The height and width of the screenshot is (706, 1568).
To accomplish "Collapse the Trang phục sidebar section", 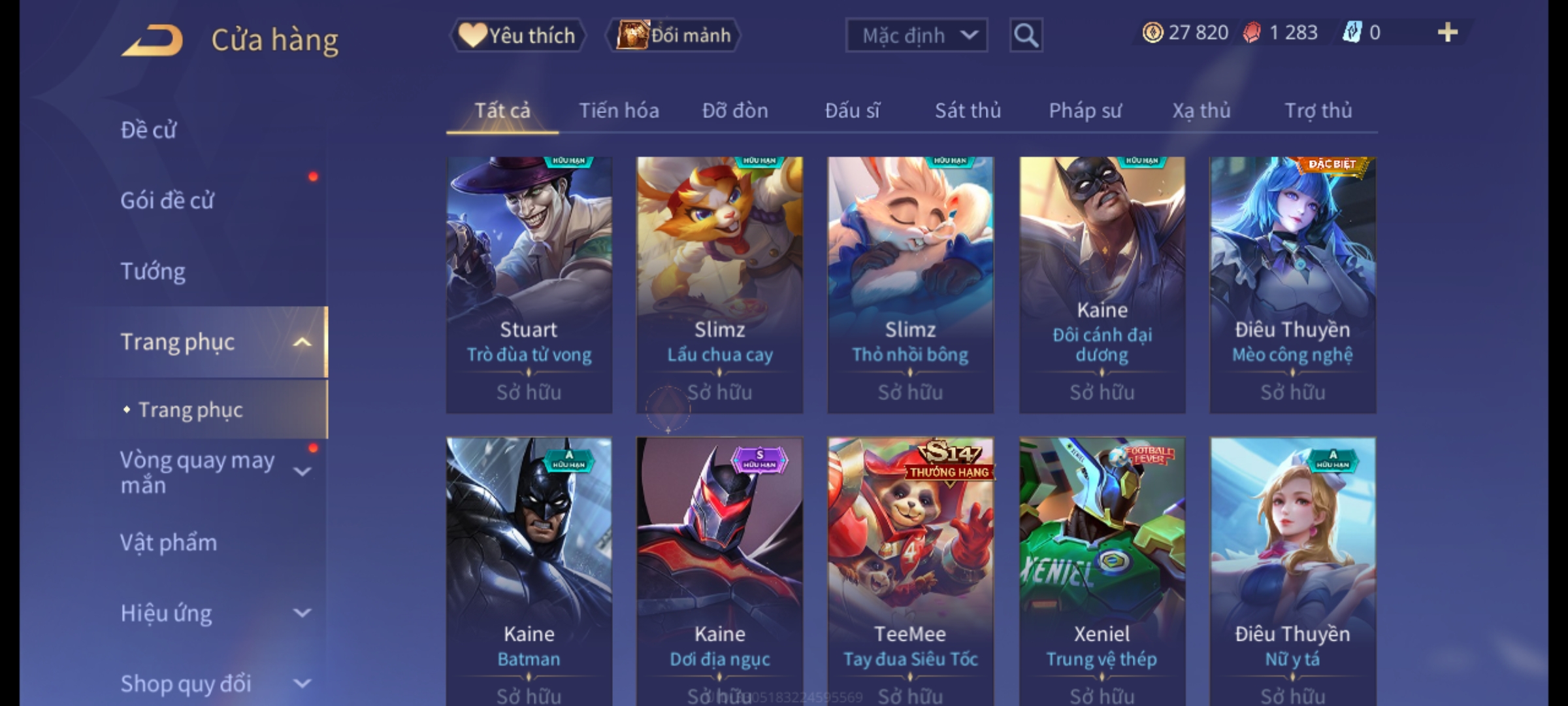I will click(x=302, y=343).
